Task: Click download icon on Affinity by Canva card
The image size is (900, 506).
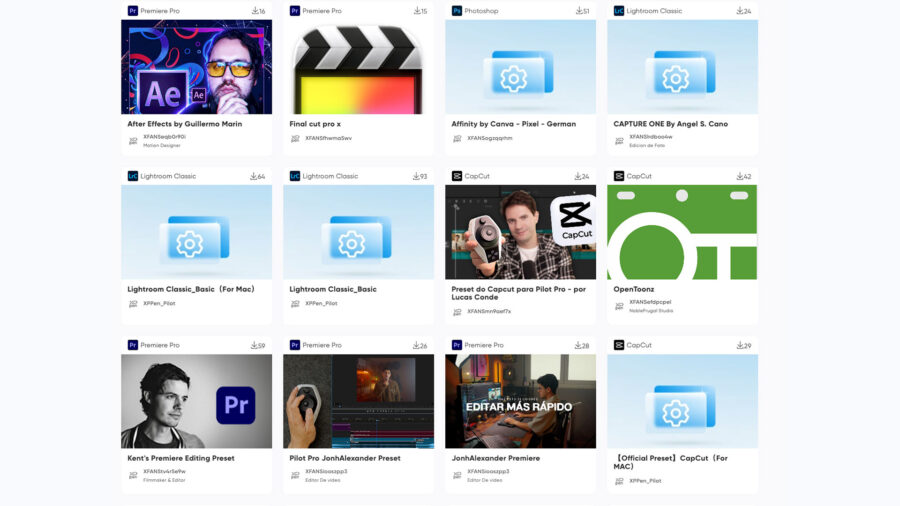Action: pos(579,11)
